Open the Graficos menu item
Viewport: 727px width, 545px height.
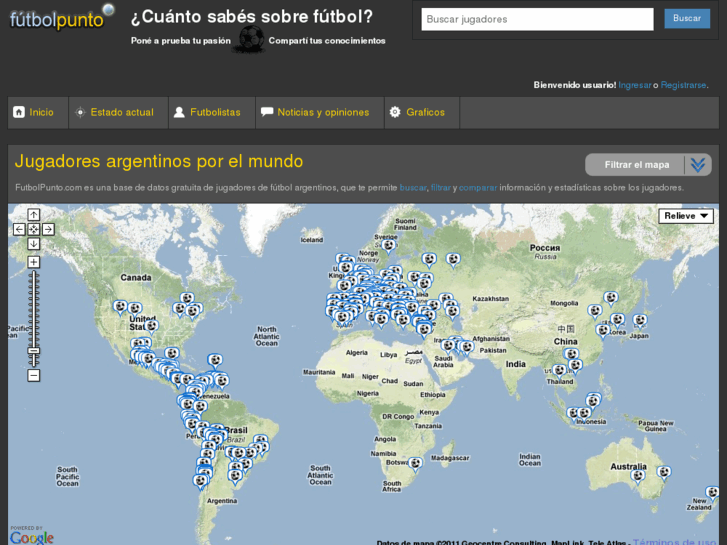[x=422, y=112]
